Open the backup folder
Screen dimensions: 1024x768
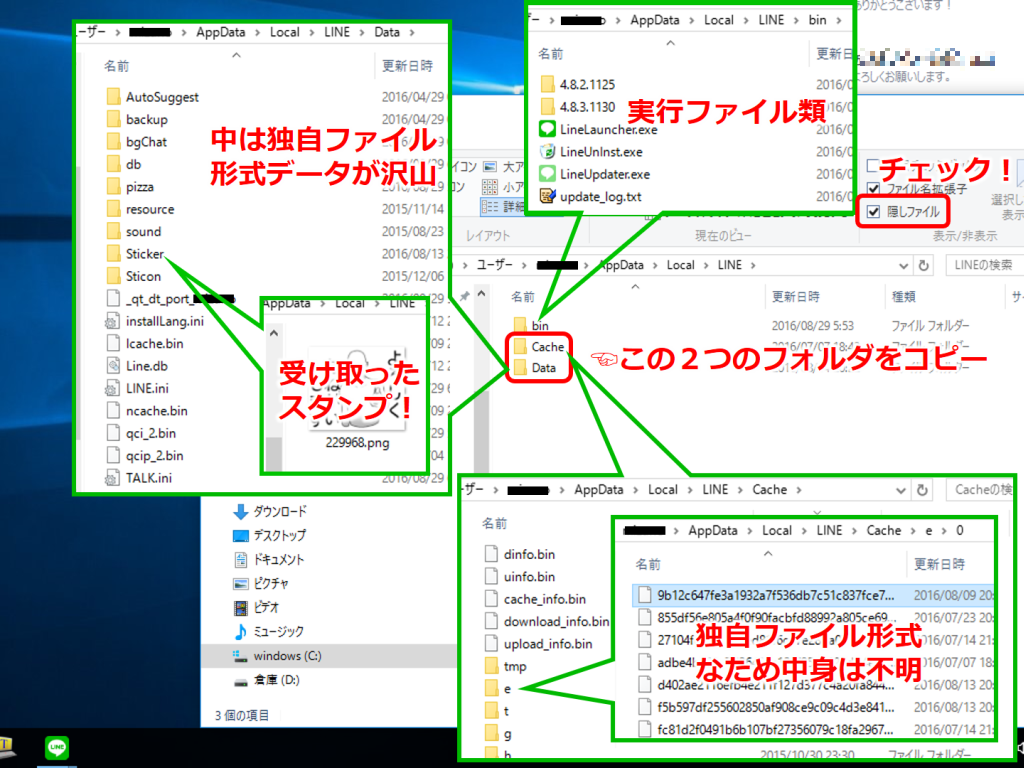(x=137, y=120)
